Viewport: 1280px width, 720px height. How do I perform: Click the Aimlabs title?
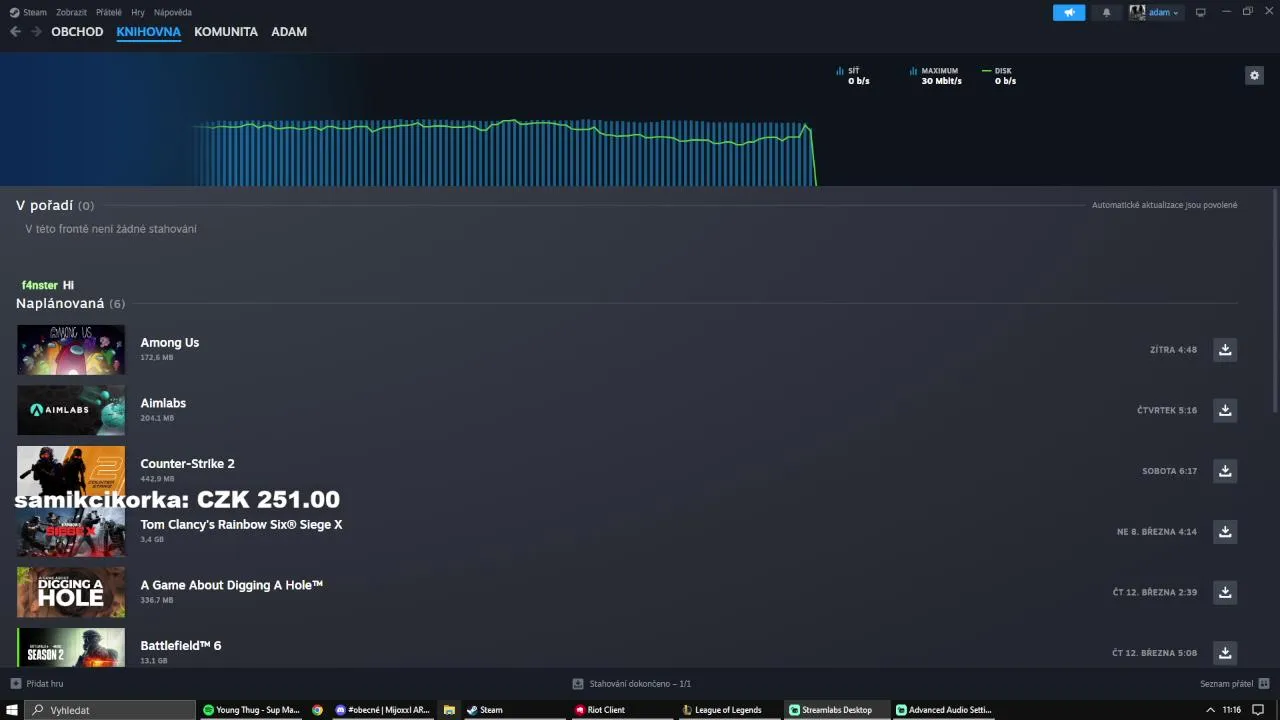point(163,403)
